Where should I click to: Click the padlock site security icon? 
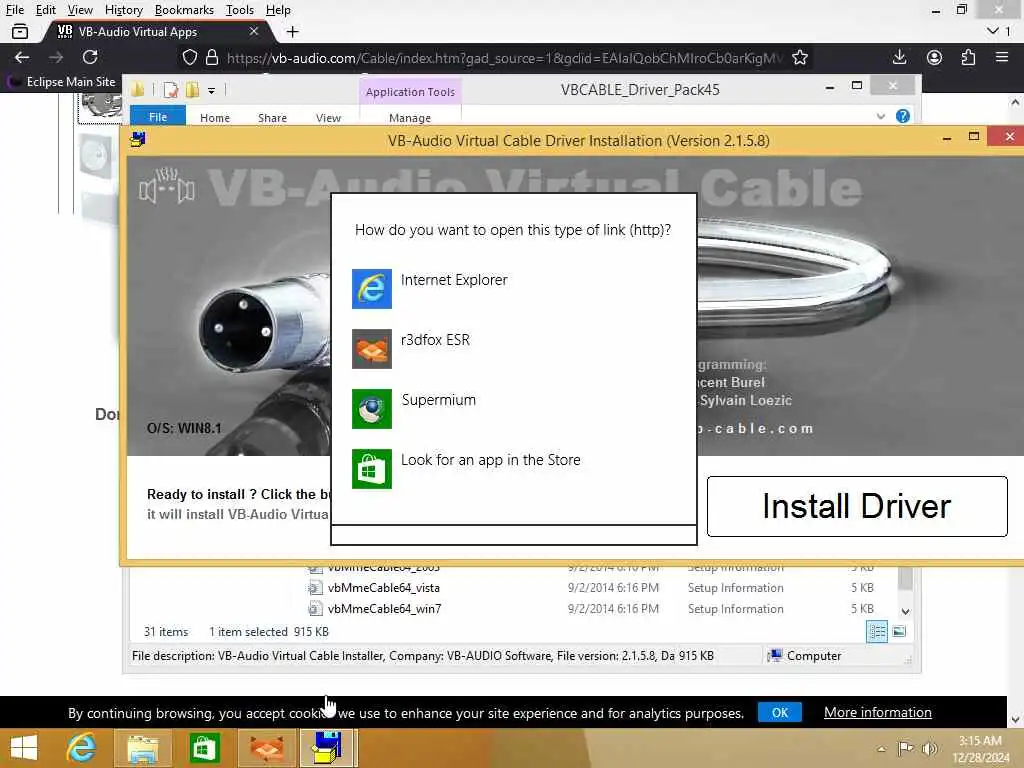pos(212,57)
